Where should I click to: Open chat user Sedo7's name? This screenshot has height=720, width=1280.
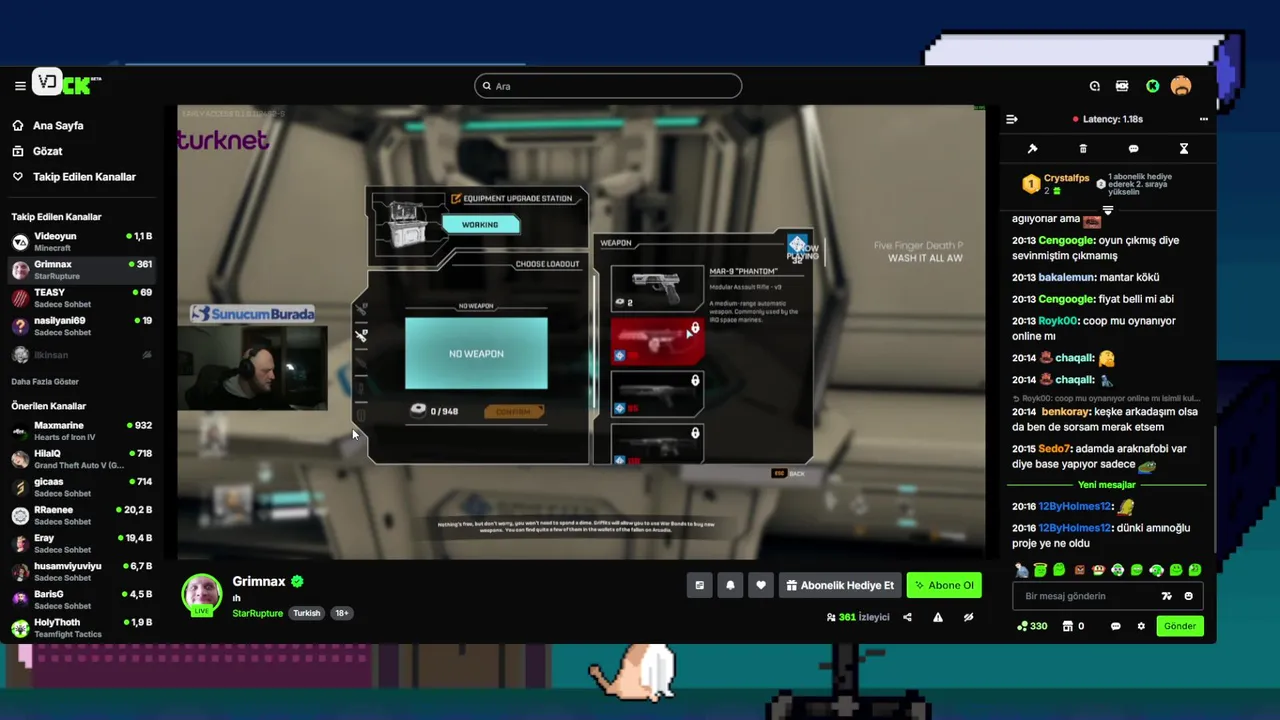[x=1055, y=449]
